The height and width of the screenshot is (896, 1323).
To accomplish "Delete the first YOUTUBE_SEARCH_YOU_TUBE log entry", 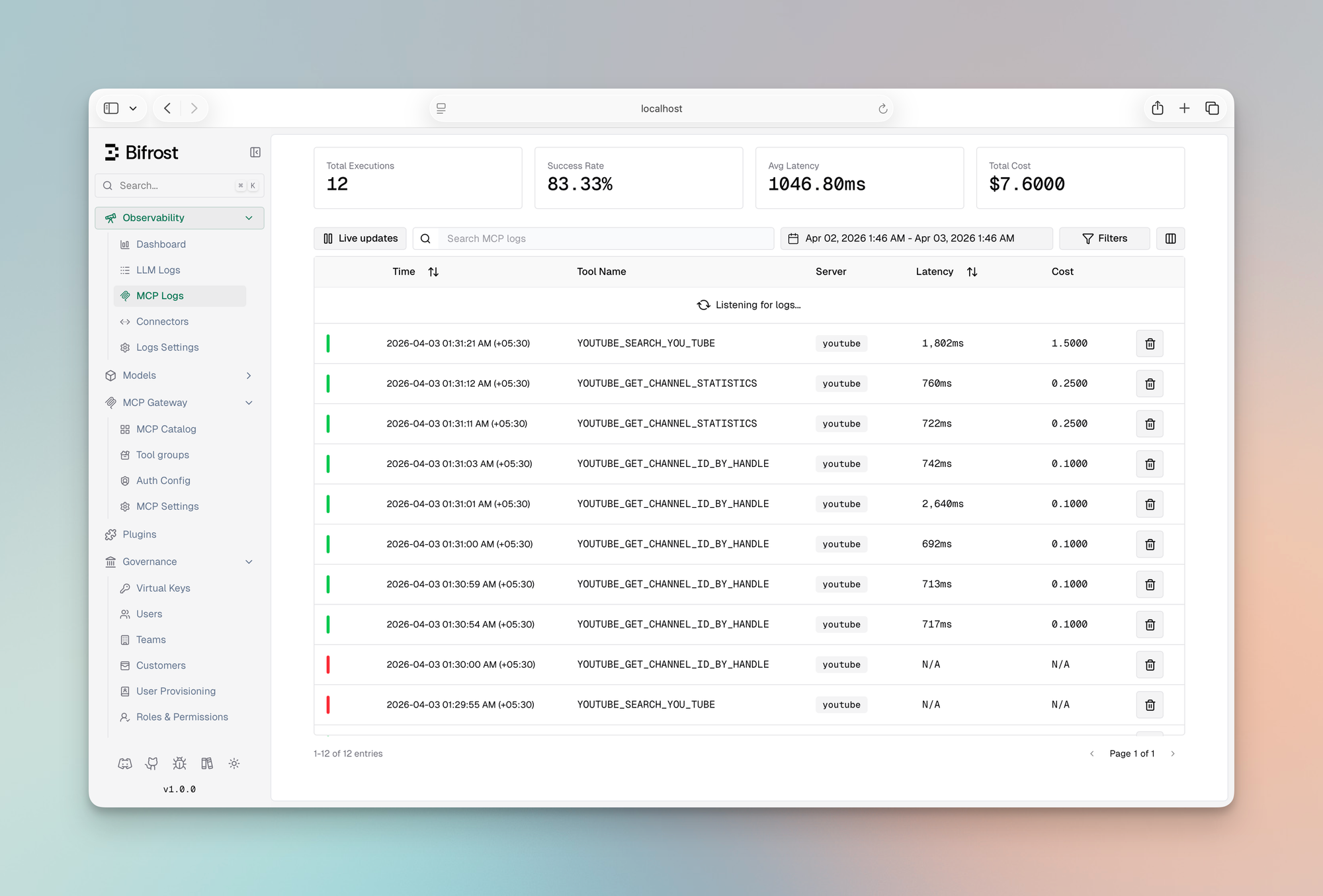I will click(1150, 344).
